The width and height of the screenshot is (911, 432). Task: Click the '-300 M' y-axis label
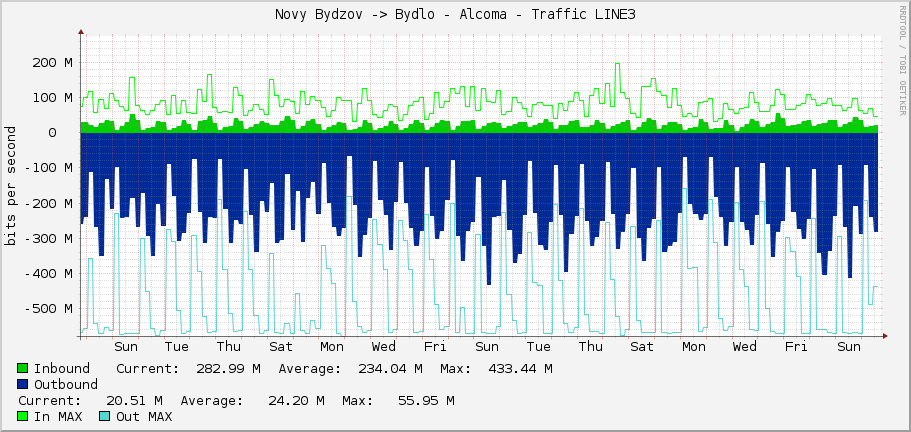49,239
